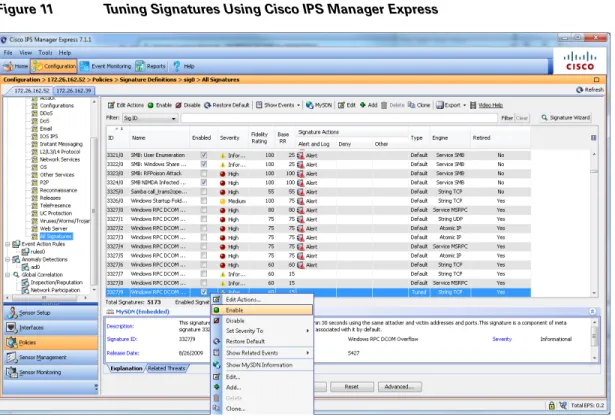Viewport: 615px width, 420px height.
Task: Collapse the Event Action Rules tree node
Action: tap(7, 244)
